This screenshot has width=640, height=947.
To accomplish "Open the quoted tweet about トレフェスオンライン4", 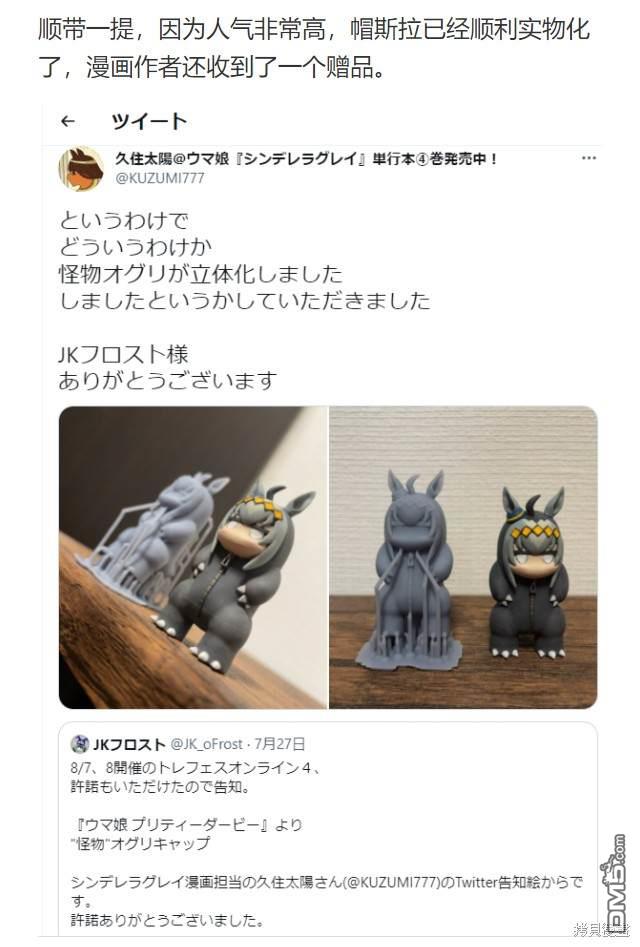I will coord(328,827).
